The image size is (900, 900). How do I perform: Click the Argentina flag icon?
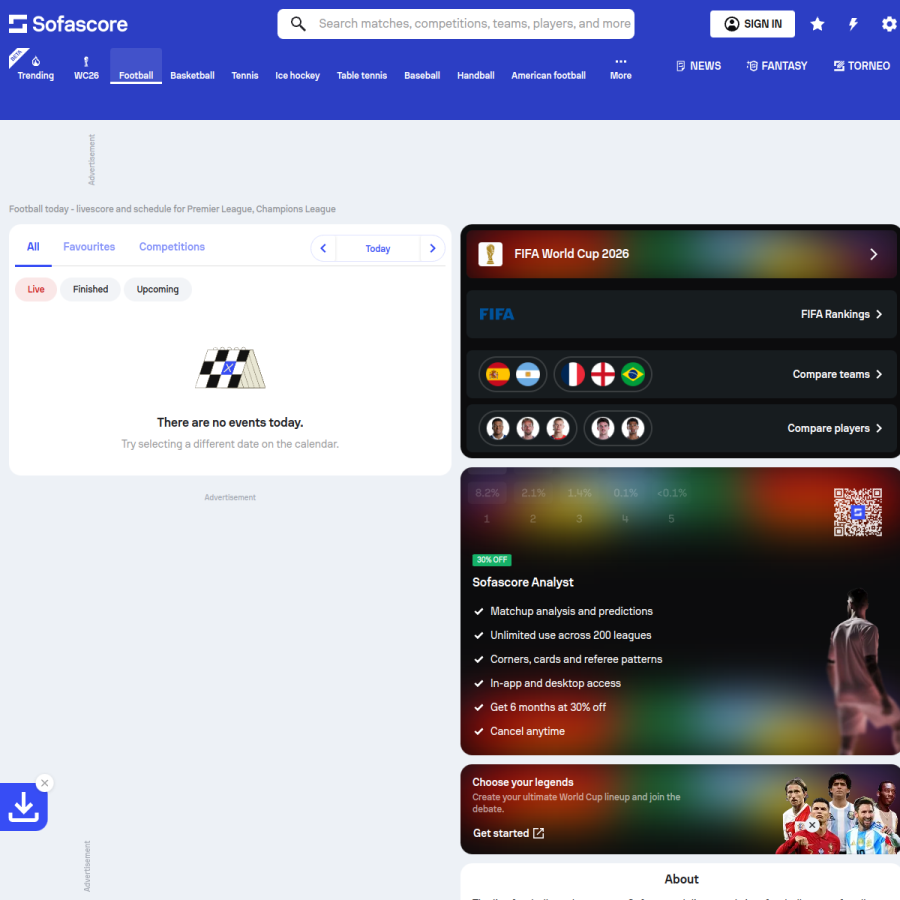[527, 374]
